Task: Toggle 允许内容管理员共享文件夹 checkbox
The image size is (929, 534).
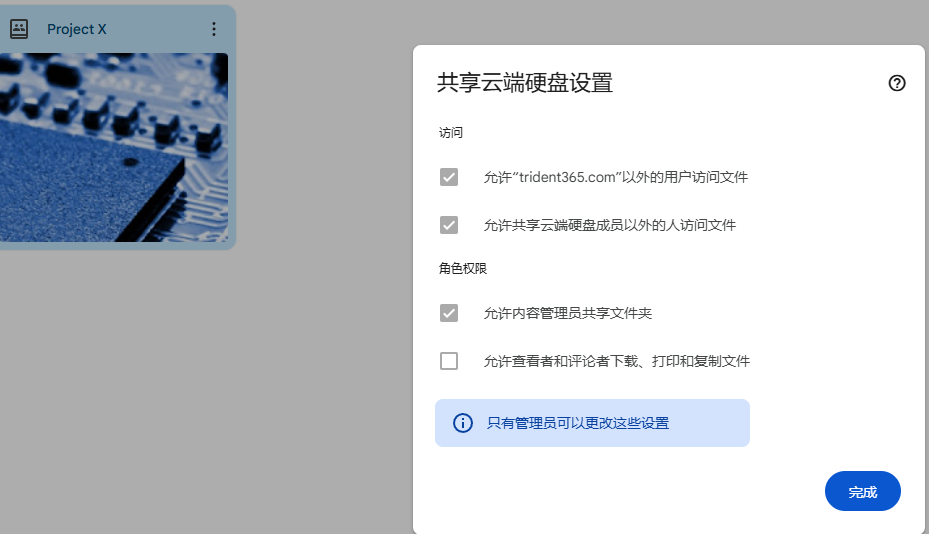Action: pyautogui.click(x=449, y=312)
